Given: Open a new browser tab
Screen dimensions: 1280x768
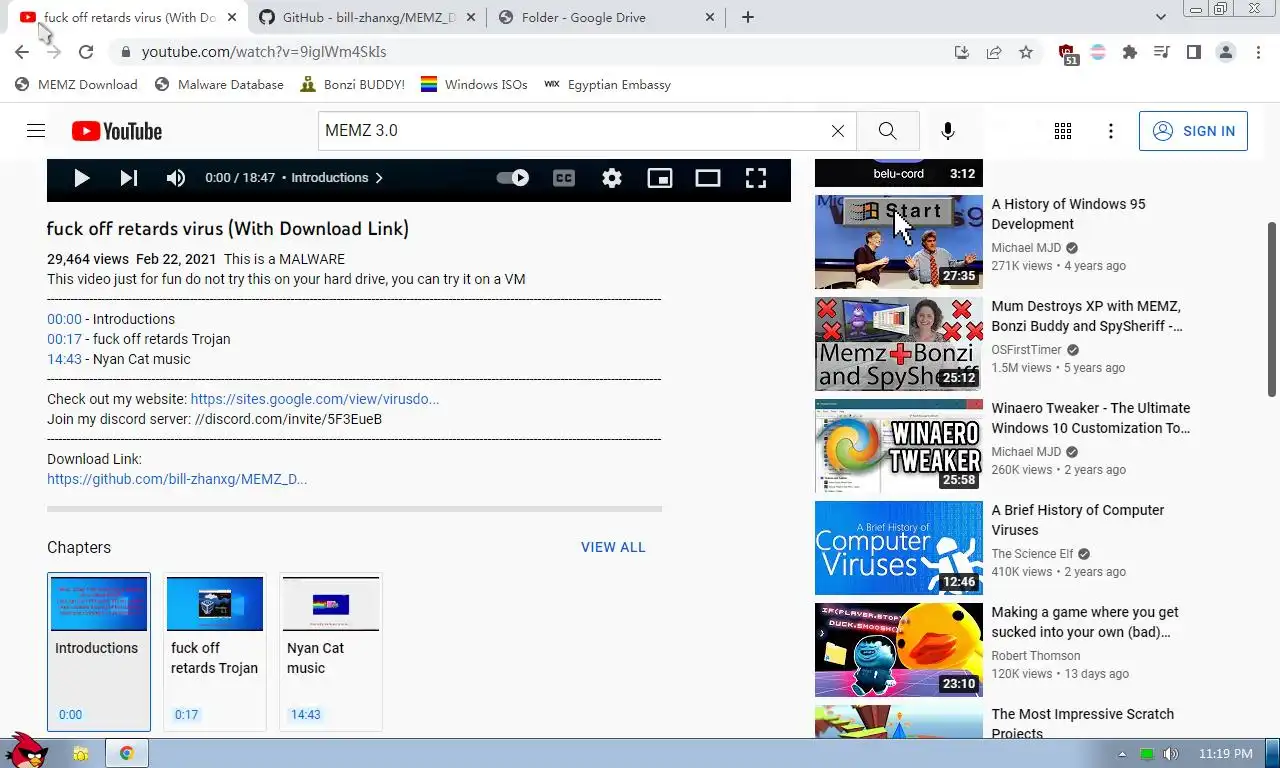Looking at the screenshot, I should click(x=748, y=17).
